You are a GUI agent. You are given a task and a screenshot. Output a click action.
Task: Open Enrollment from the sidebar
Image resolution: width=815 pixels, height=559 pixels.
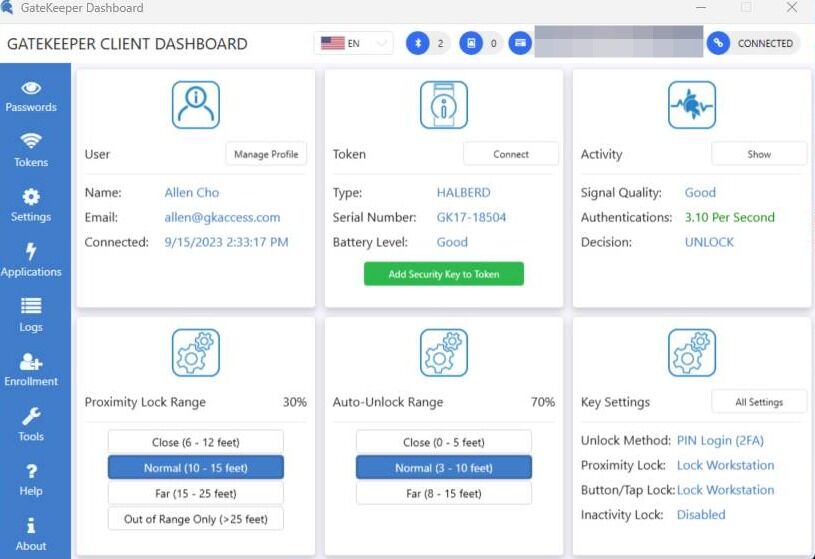tap(31, 370)
